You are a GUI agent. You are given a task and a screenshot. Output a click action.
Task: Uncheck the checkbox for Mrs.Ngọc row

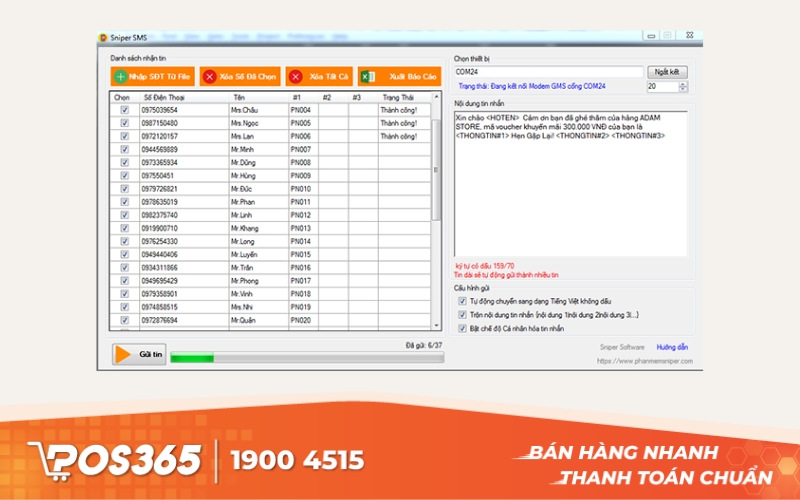tap(124, 123)
